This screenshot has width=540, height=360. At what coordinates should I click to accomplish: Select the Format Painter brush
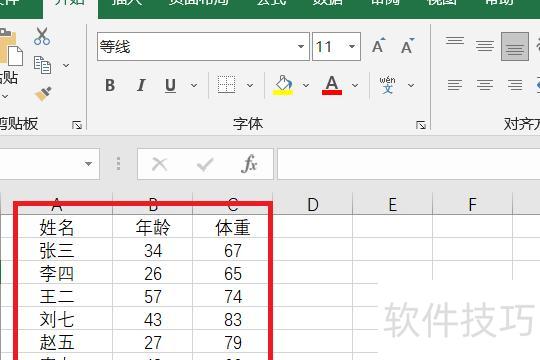43,93
